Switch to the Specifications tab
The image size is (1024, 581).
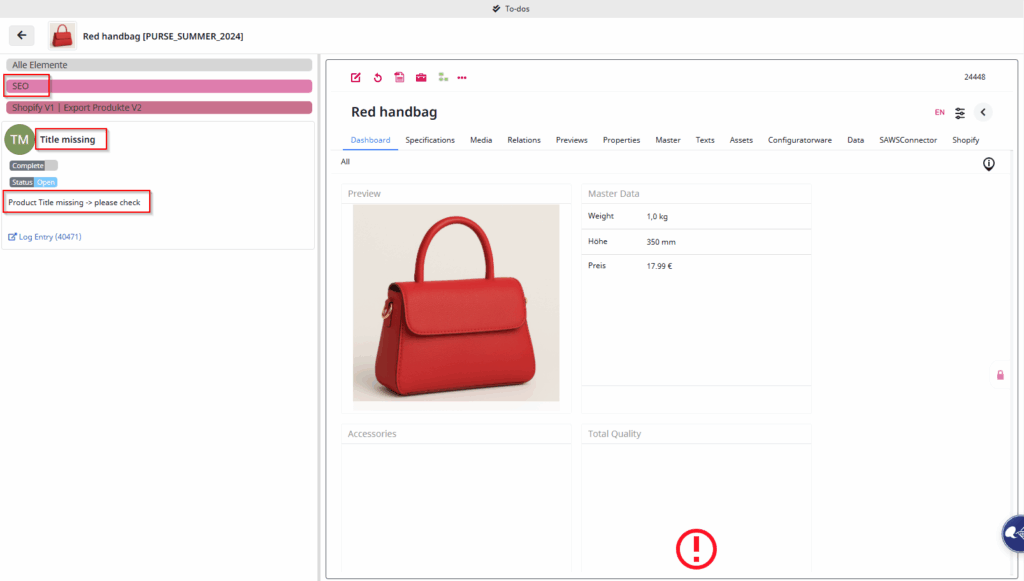coord(429,140)
